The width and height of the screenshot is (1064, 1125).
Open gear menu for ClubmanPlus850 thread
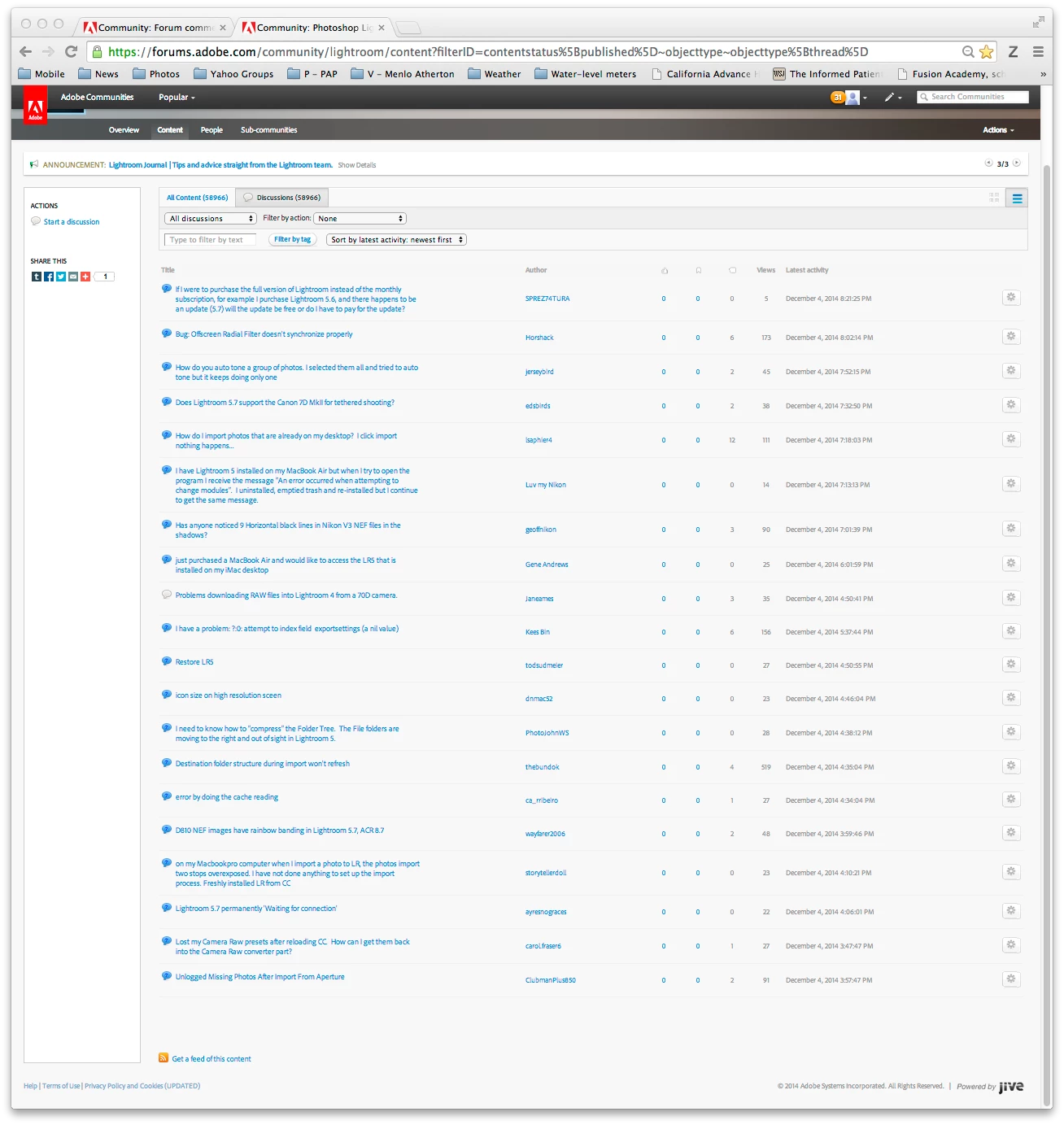tap(1011, 979)
